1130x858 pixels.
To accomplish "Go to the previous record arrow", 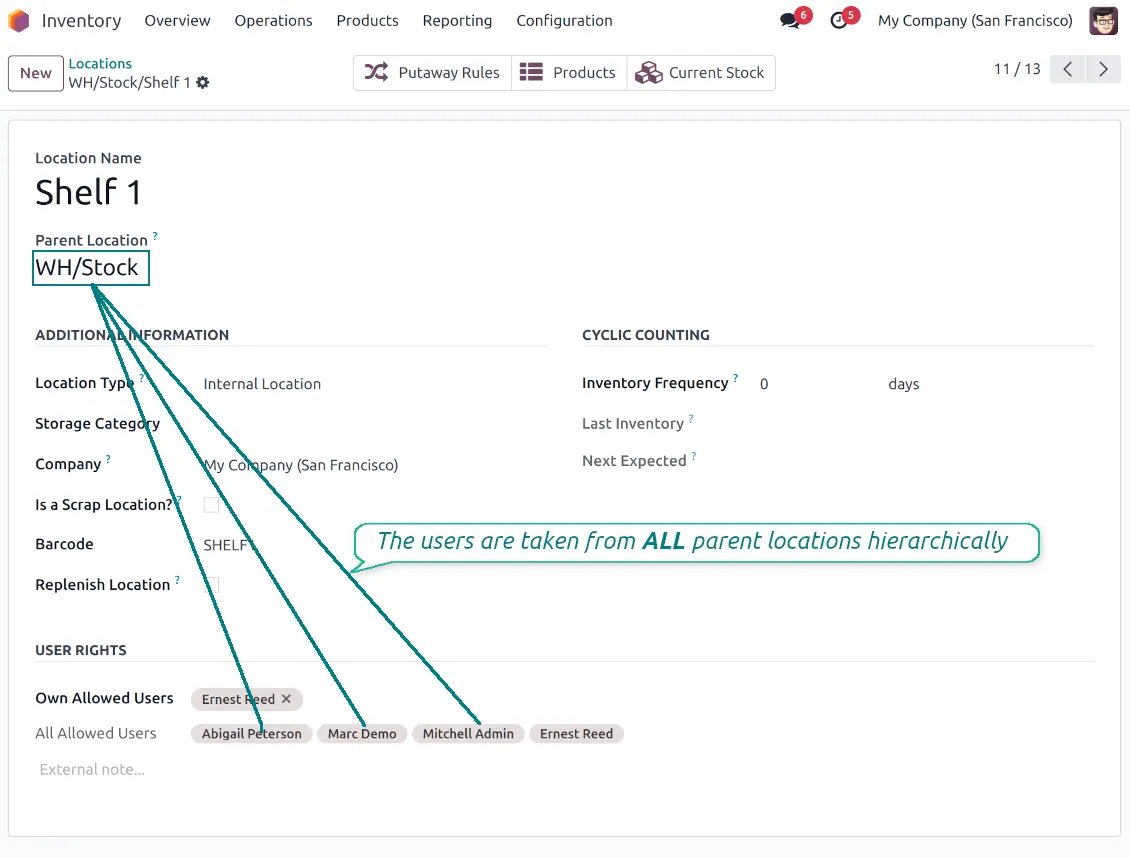I will (1067, 69).
